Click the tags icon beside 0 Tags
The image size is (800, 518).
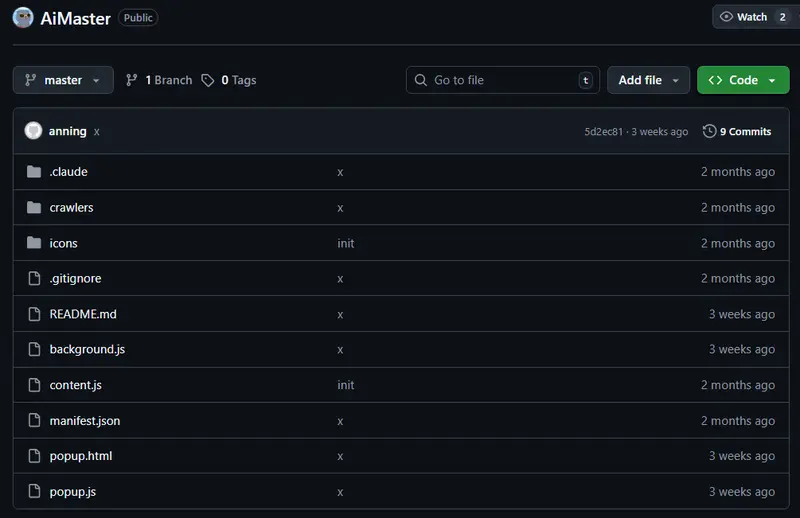[x=208, y=80]
